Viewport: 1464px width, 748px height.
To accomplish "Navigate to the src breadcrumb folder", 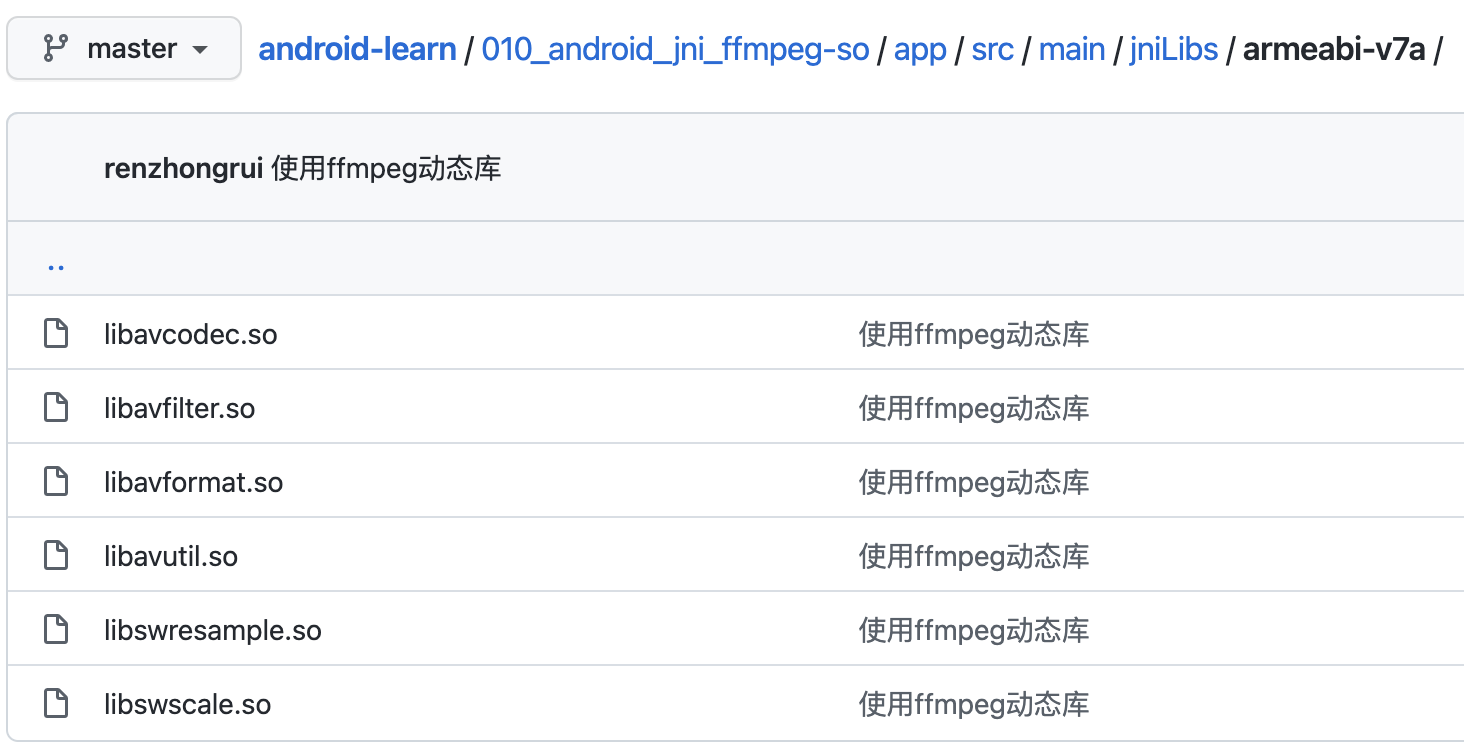I will (x=992, y=48).
